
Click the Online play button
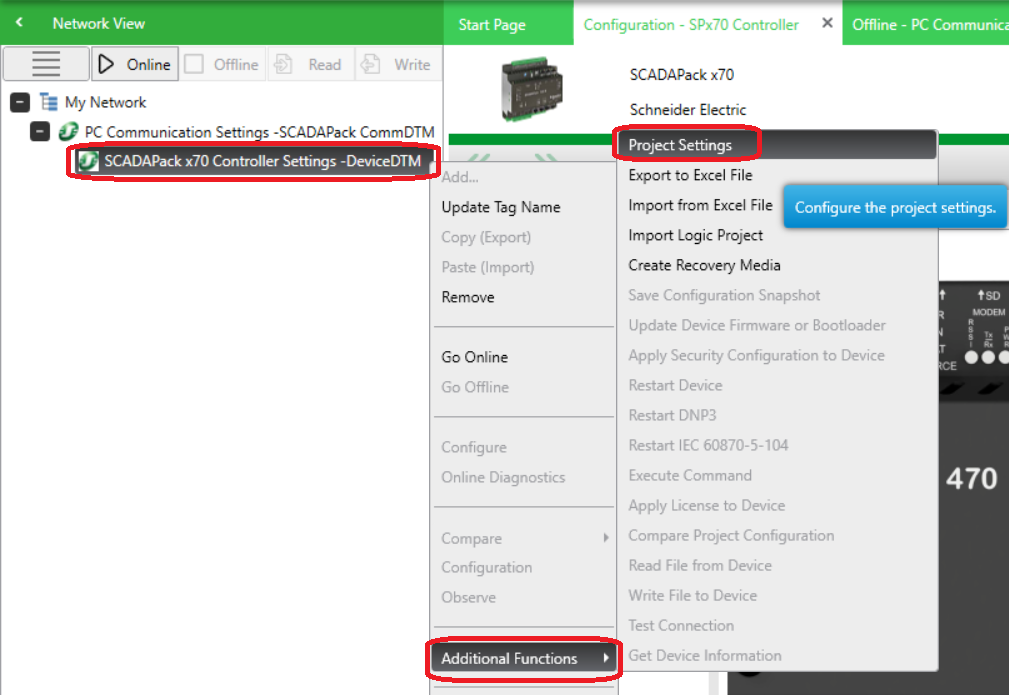[x=134, y=64]
